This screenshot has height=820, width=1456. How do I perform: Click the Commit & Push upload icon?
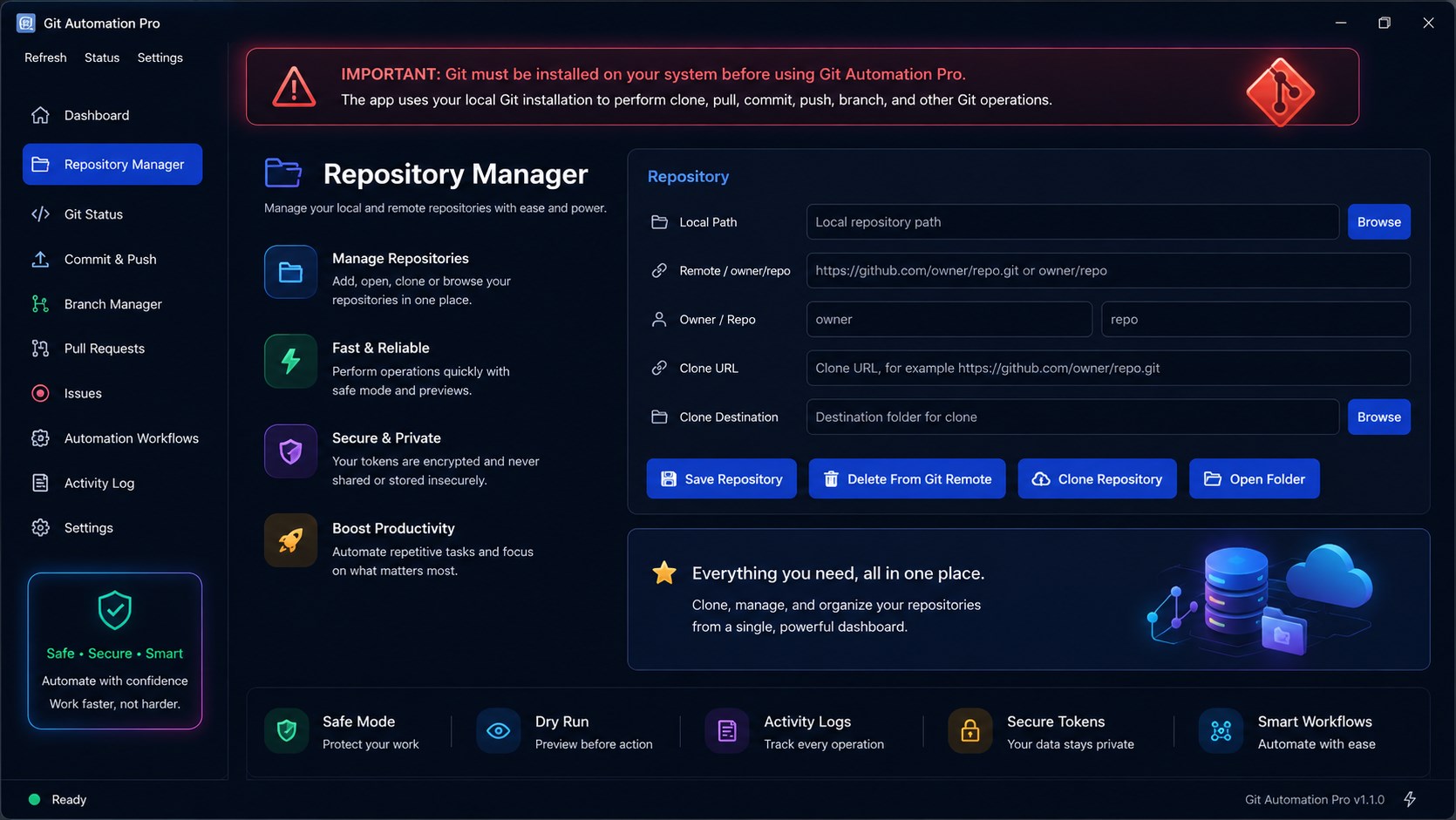pos(40,259)
